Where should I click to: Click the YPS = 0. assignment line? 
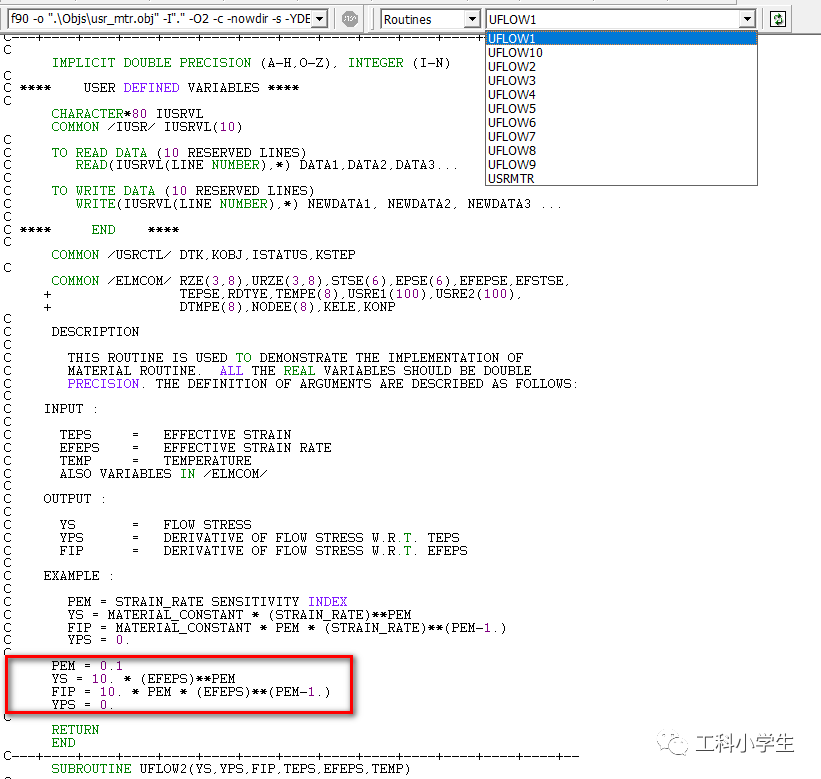82,705
